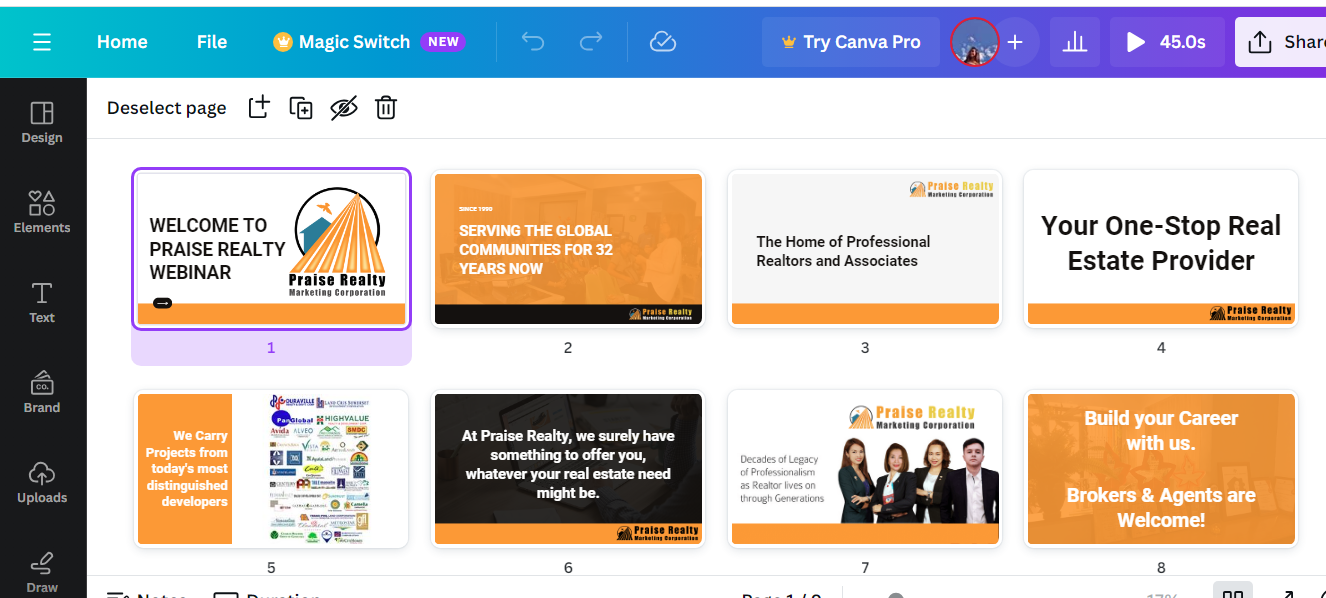Open the Uploads panel
The width and height of the screenshot is (1326, 598).
(42, 482)
